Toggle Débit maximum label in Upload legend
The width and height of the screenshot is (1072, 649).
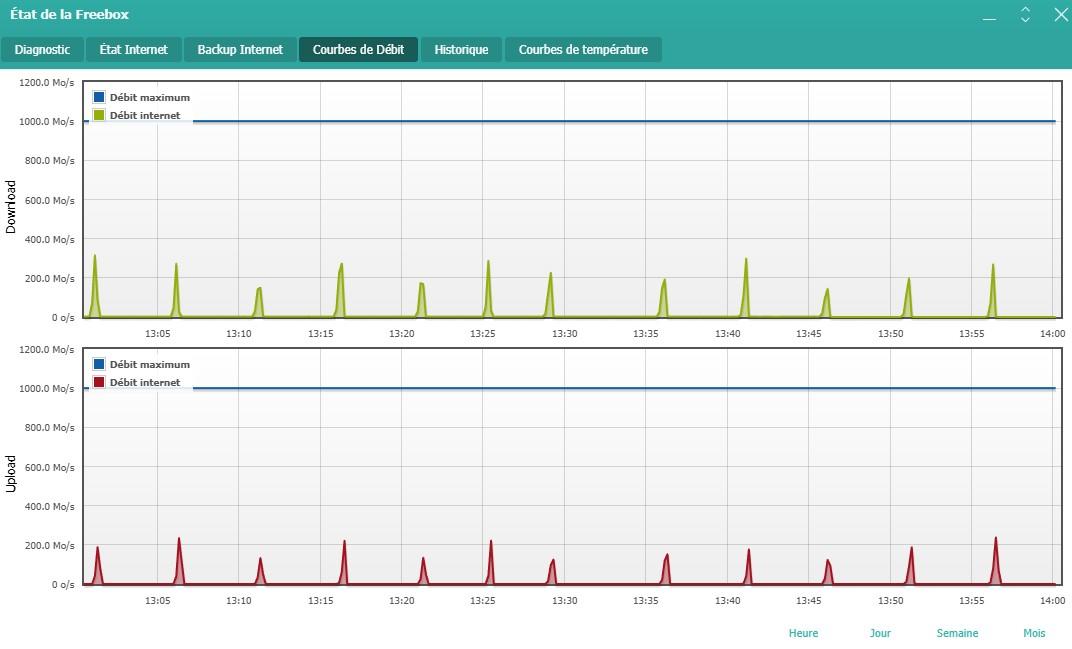(149, 365)
